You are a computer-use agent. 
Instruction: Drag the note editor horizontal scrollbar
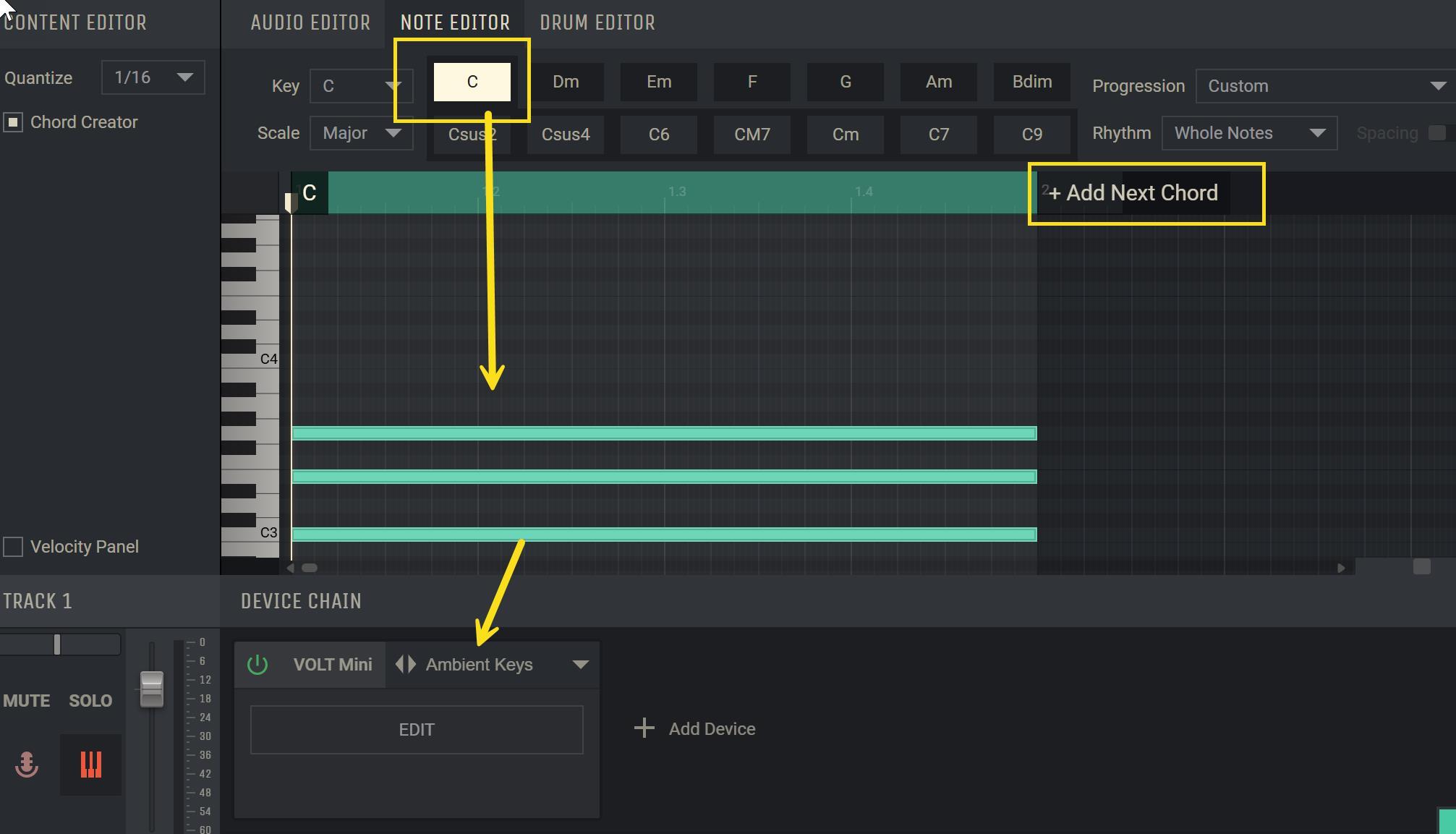(310, 568)
